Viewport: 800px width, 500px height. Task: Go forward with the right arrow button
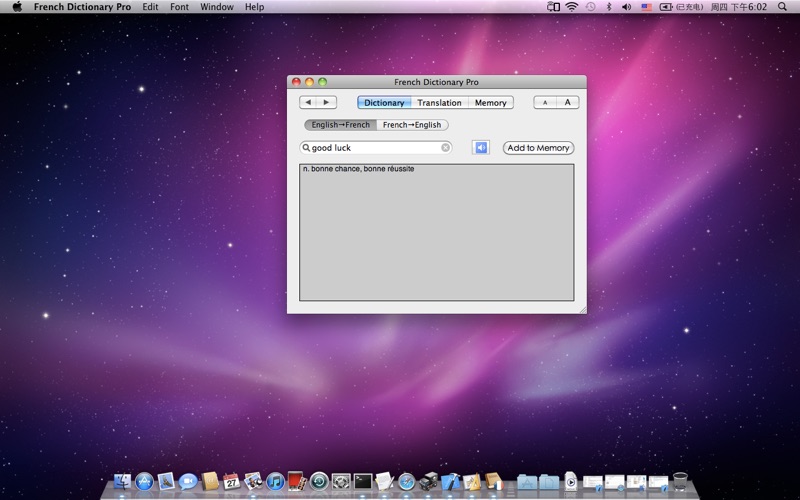click(x=327, y=102)
